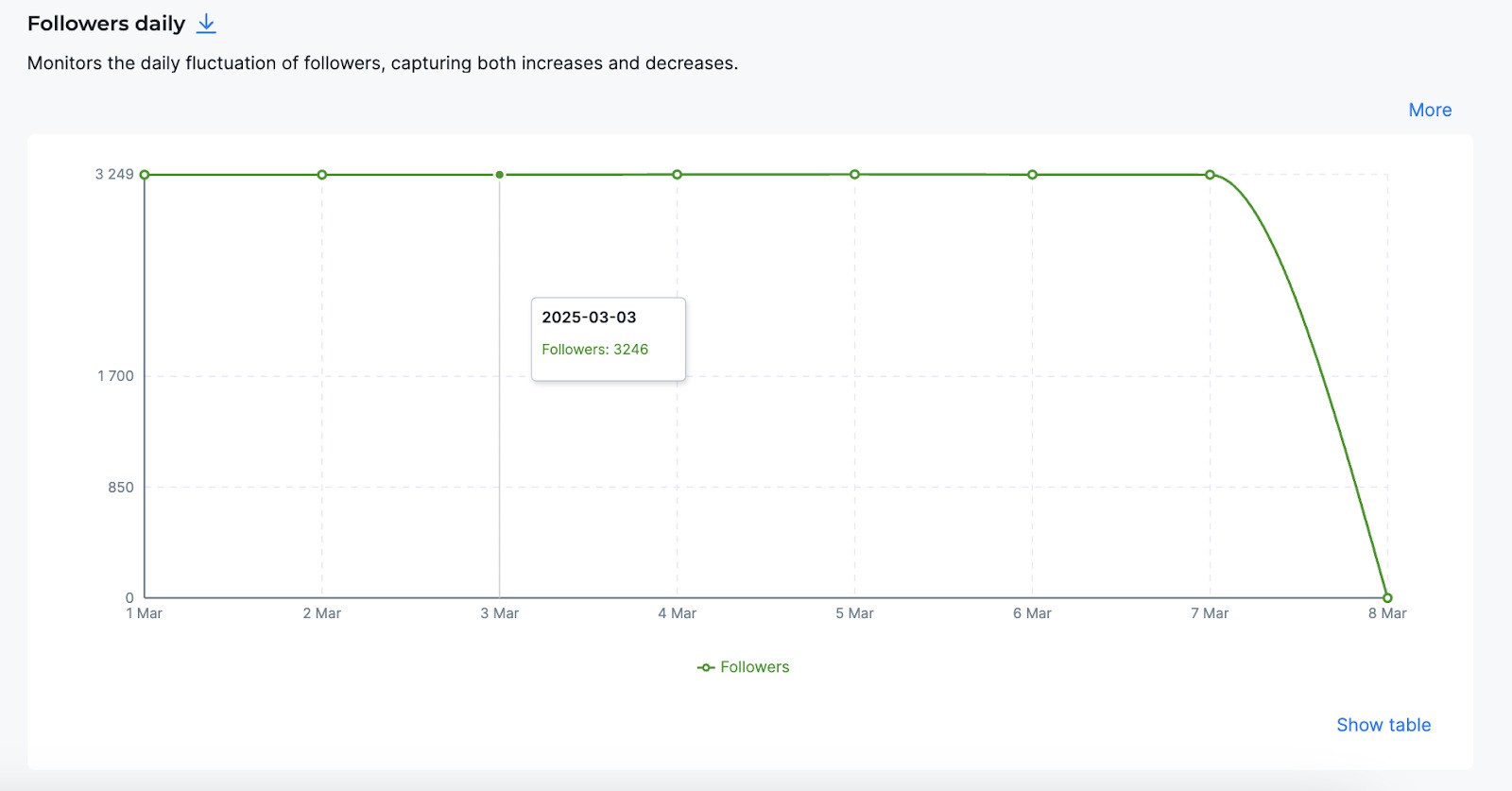Toggle the Followers legend series
1512x791 pixels.
pos(743,667)
